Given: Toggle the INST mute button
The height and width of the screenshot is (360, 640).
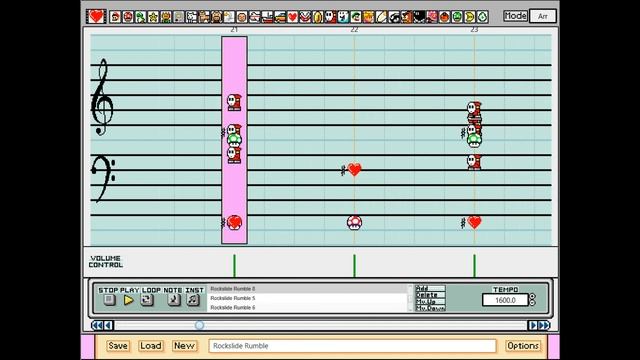Looking at the screenshot, I should click(x=193, y=300).
